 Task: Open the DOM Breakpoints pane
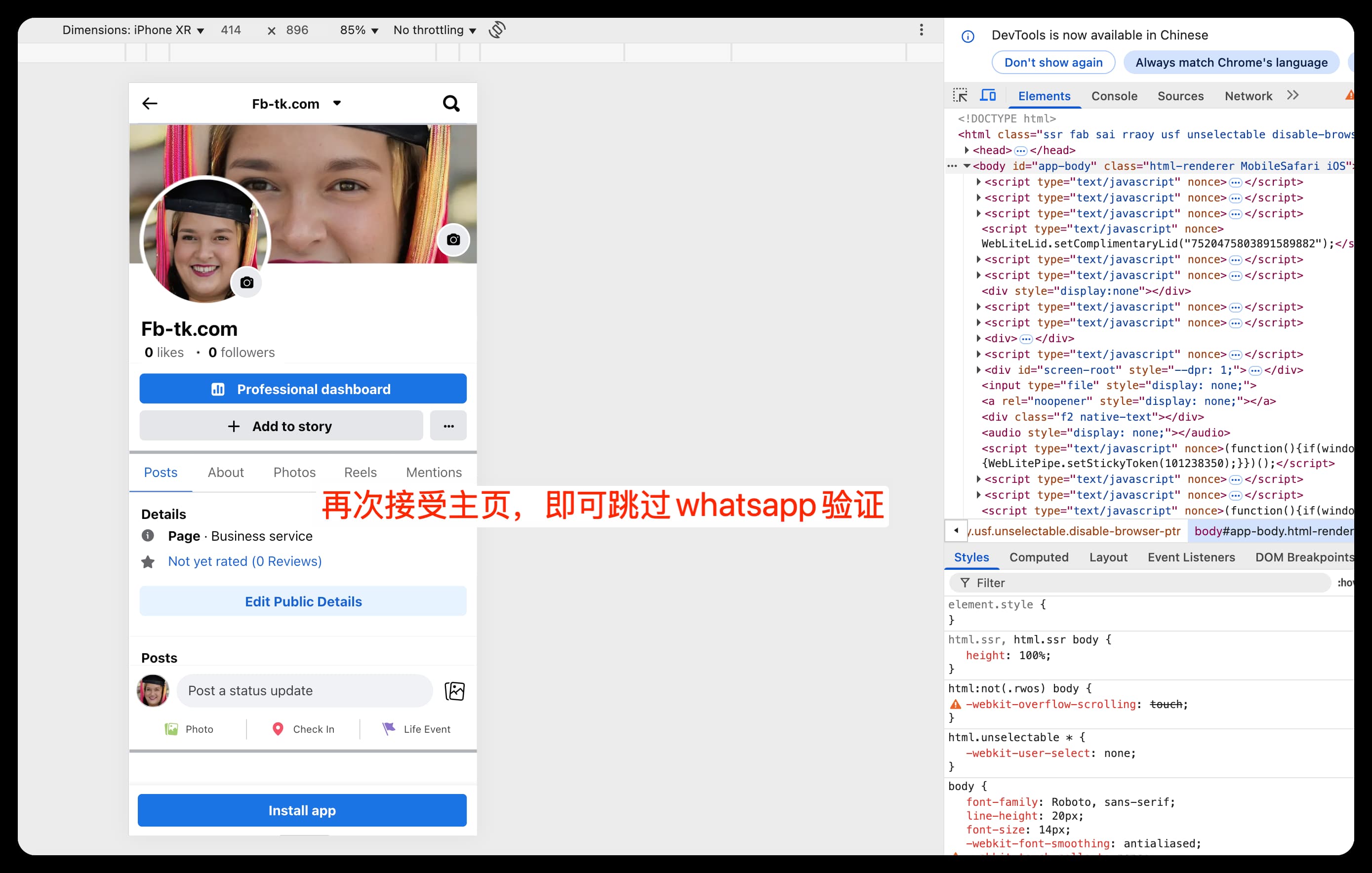tap(1304, 557)
